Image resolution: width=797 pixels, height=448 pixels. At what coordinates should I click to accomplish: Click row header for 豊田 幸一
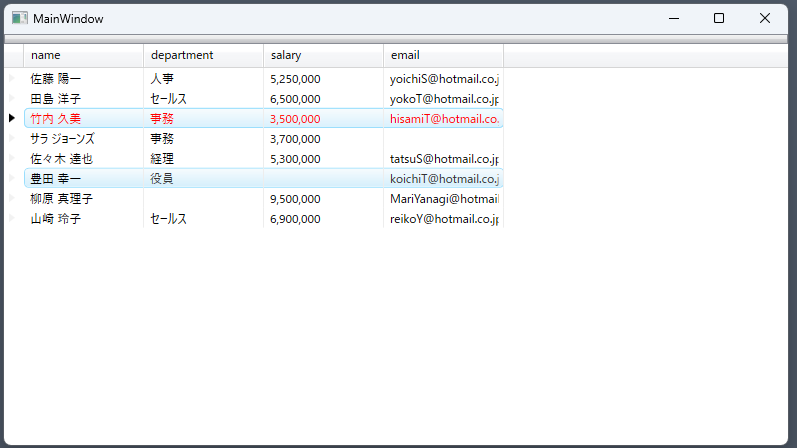pyautogui.click(x=12, y=178)
